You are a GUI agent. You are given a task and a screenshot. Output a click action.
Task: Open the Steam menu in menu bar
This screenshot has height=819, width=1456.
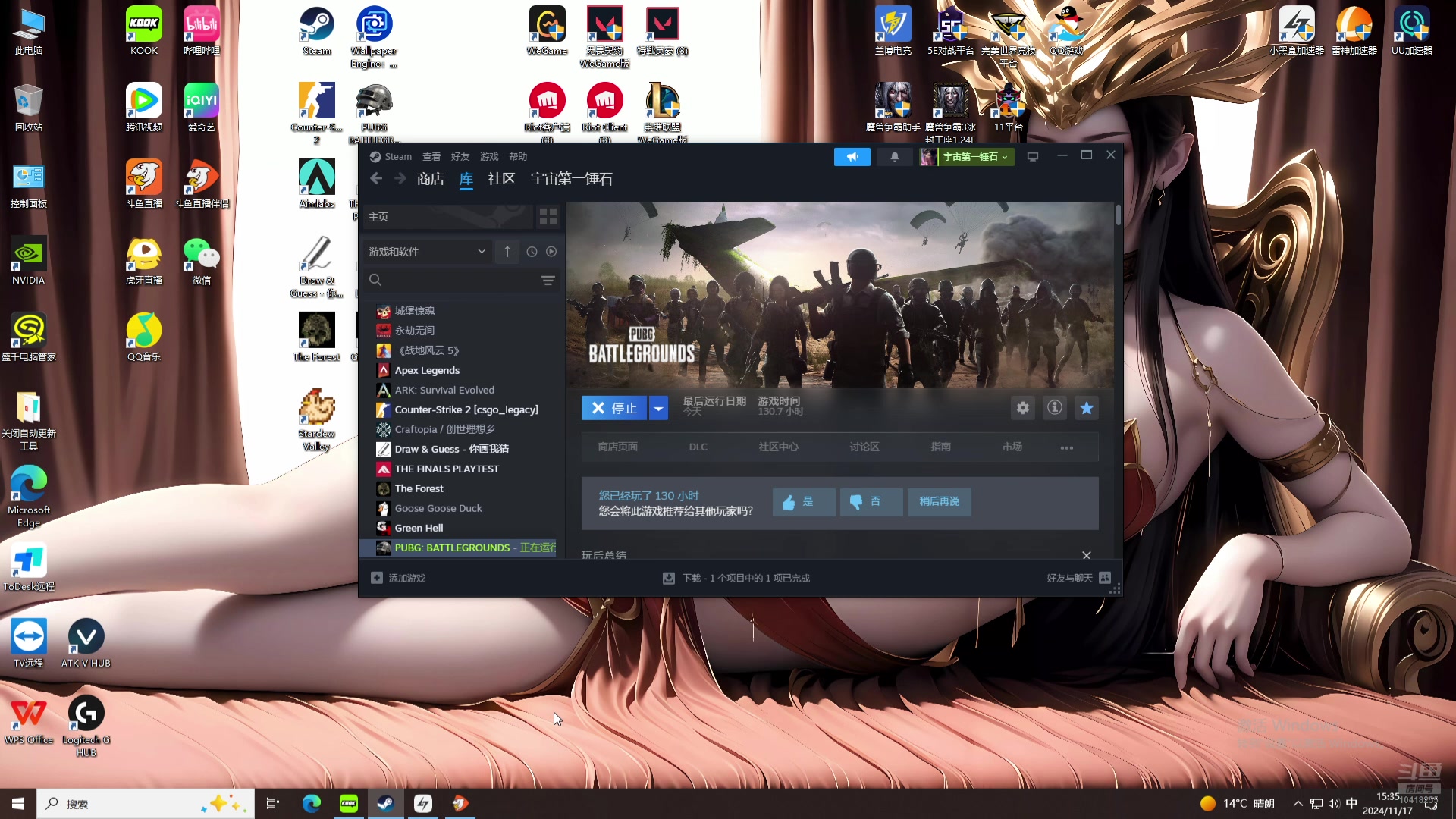point(397,157)
